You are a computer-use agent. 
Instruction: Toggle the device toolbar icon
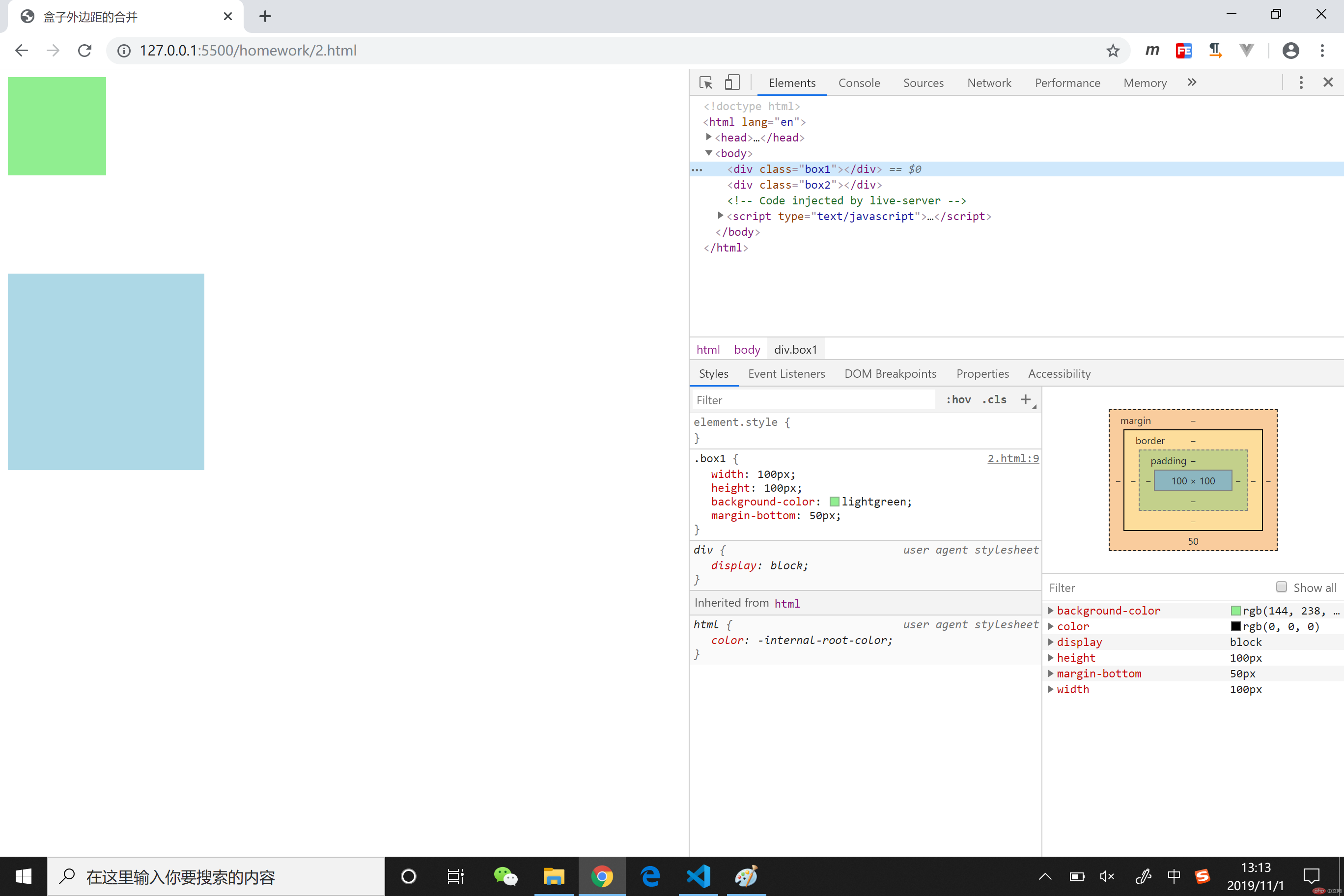732,83
